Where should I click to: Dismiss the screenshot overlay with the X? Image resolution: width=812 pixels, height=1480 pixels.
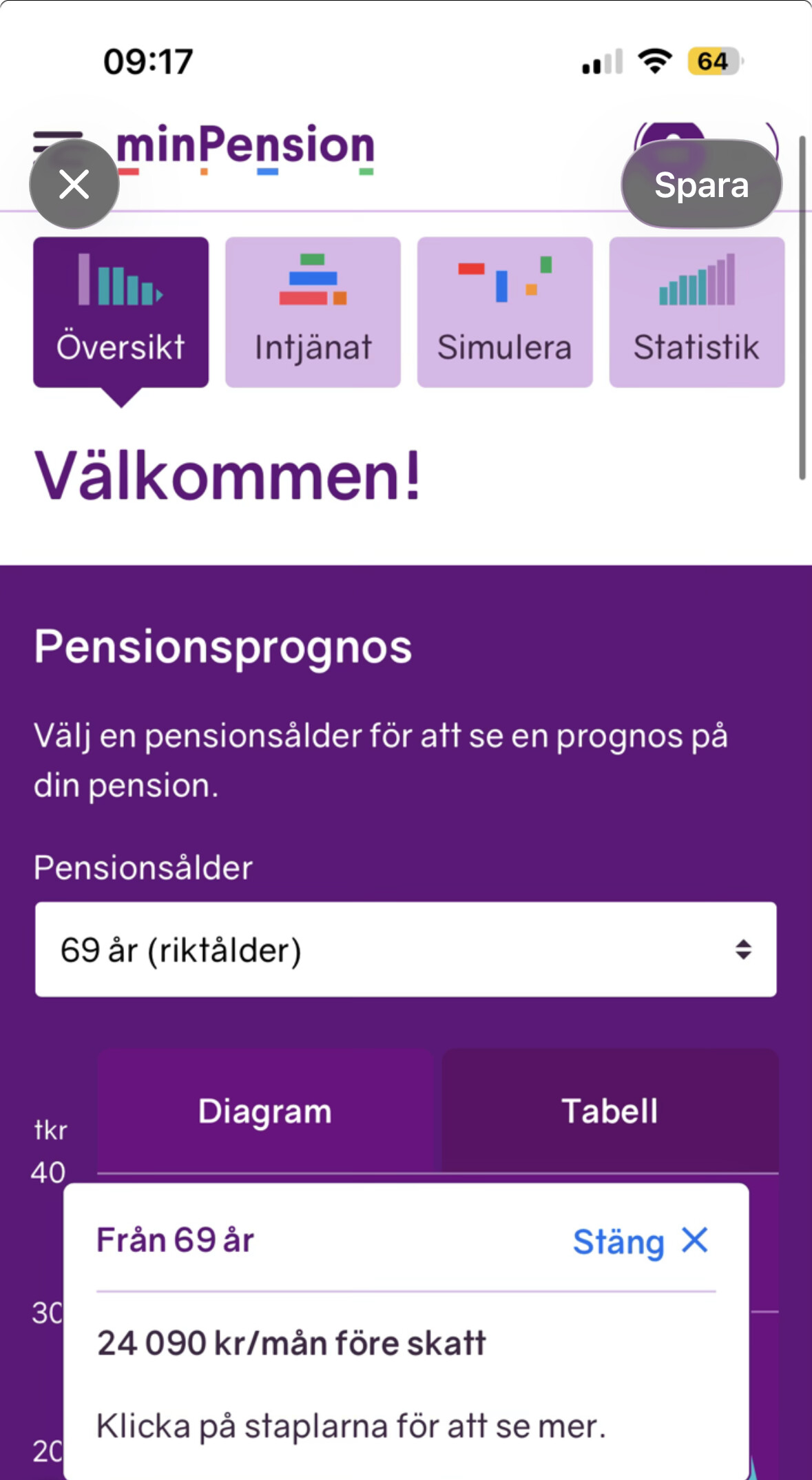(74, 185)
